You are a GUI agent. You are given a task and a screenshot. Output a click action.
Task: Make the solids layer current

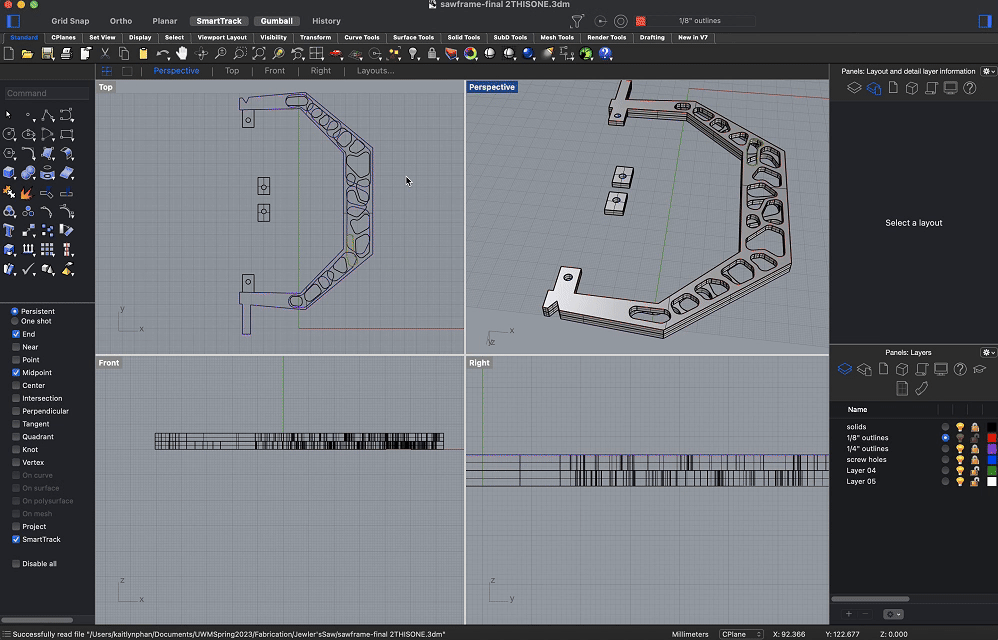click(x=945, y=427)
